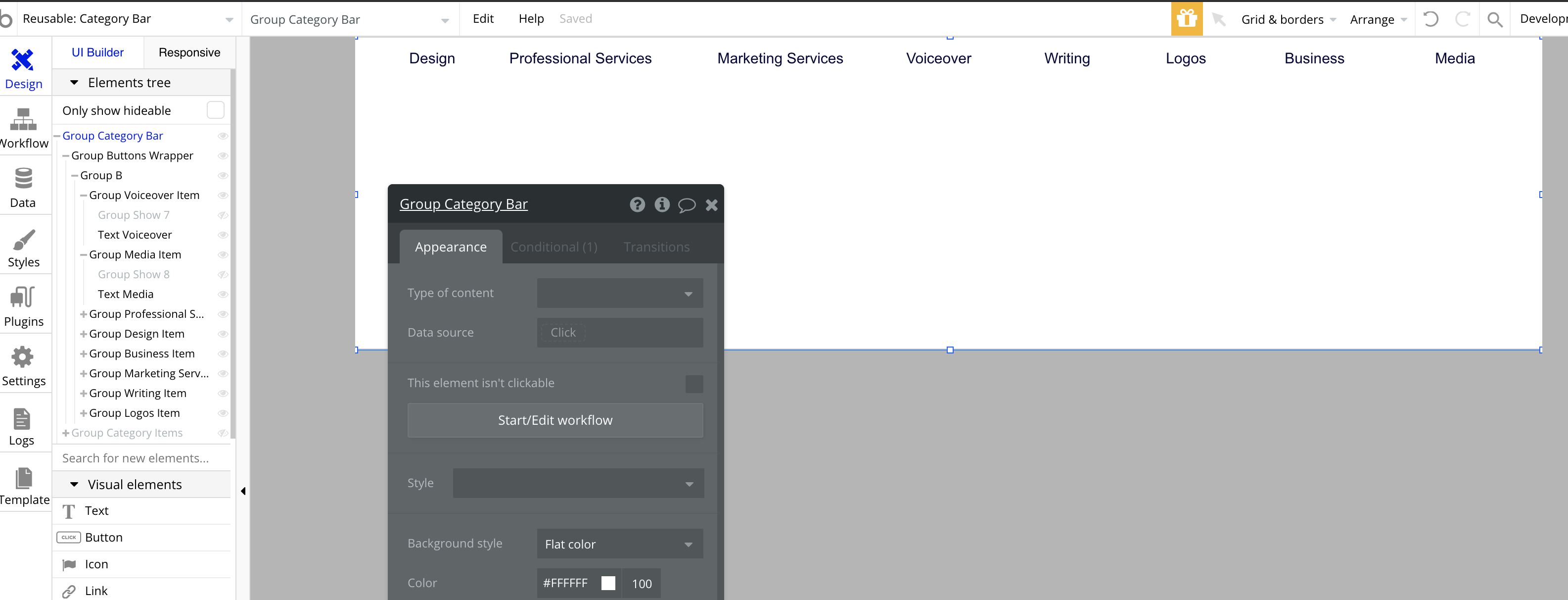The width and height of the screenshot is (1568, 600).
Task: Expand Group Professional S... tree item
Action: click(x=84, y=314)
